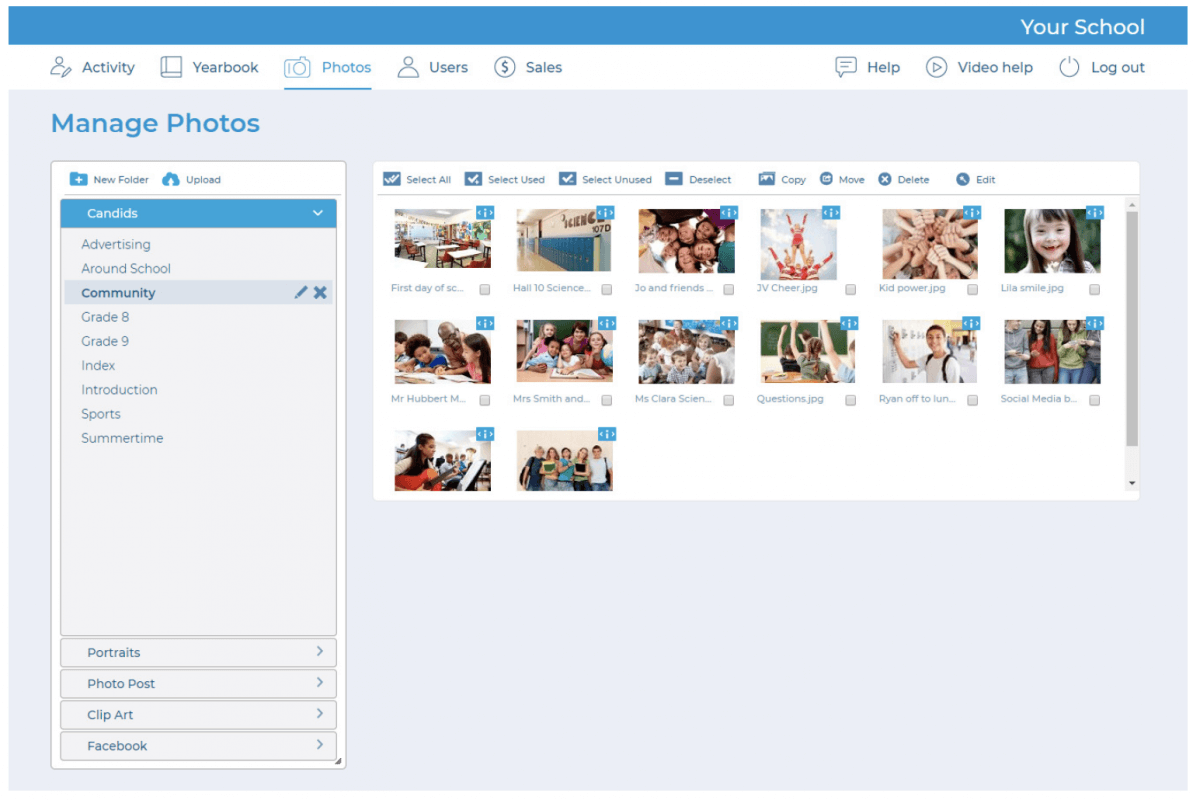
Task: Click the Delete photos icon
Action: click(x=885, y=179)
